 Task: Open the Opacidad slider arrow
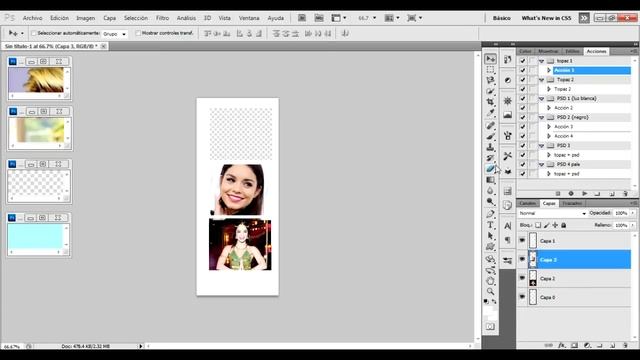(x=633, y=213)
